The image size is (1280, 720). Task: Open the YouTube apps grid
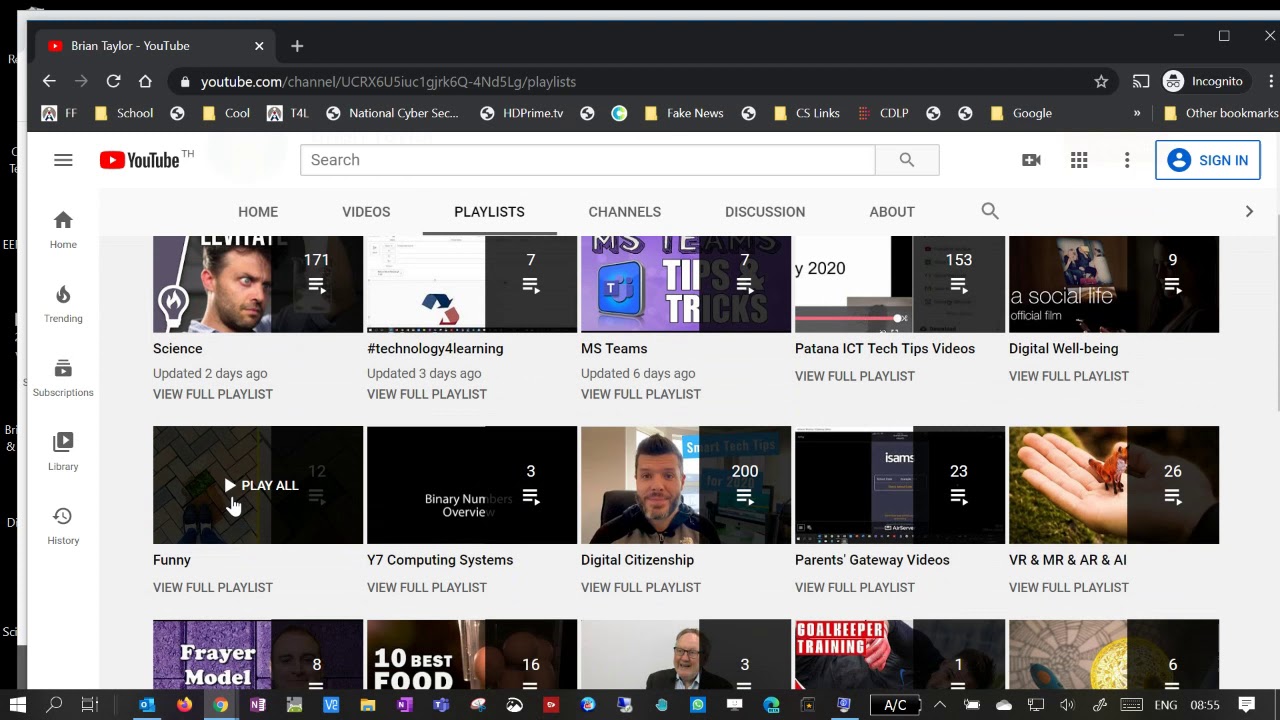1079,160
